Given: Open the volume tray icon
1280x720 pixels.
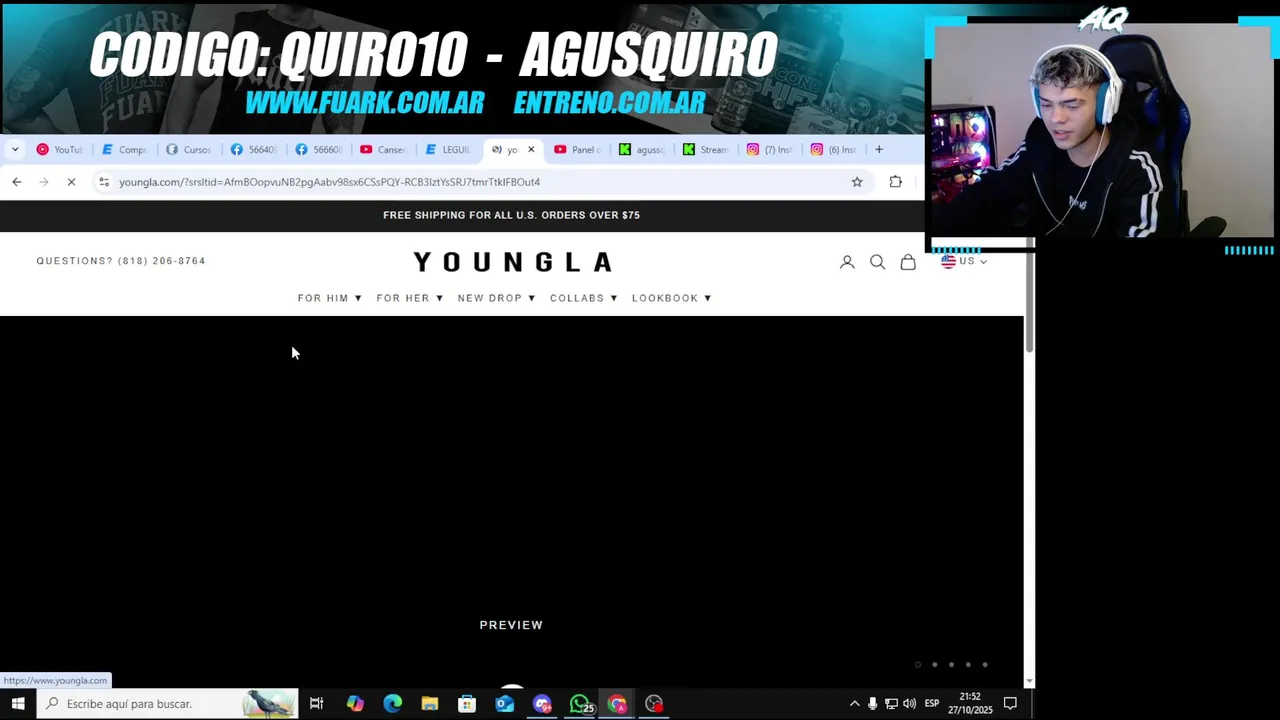Looking at the screenshot, I should [x=909, y=704].
